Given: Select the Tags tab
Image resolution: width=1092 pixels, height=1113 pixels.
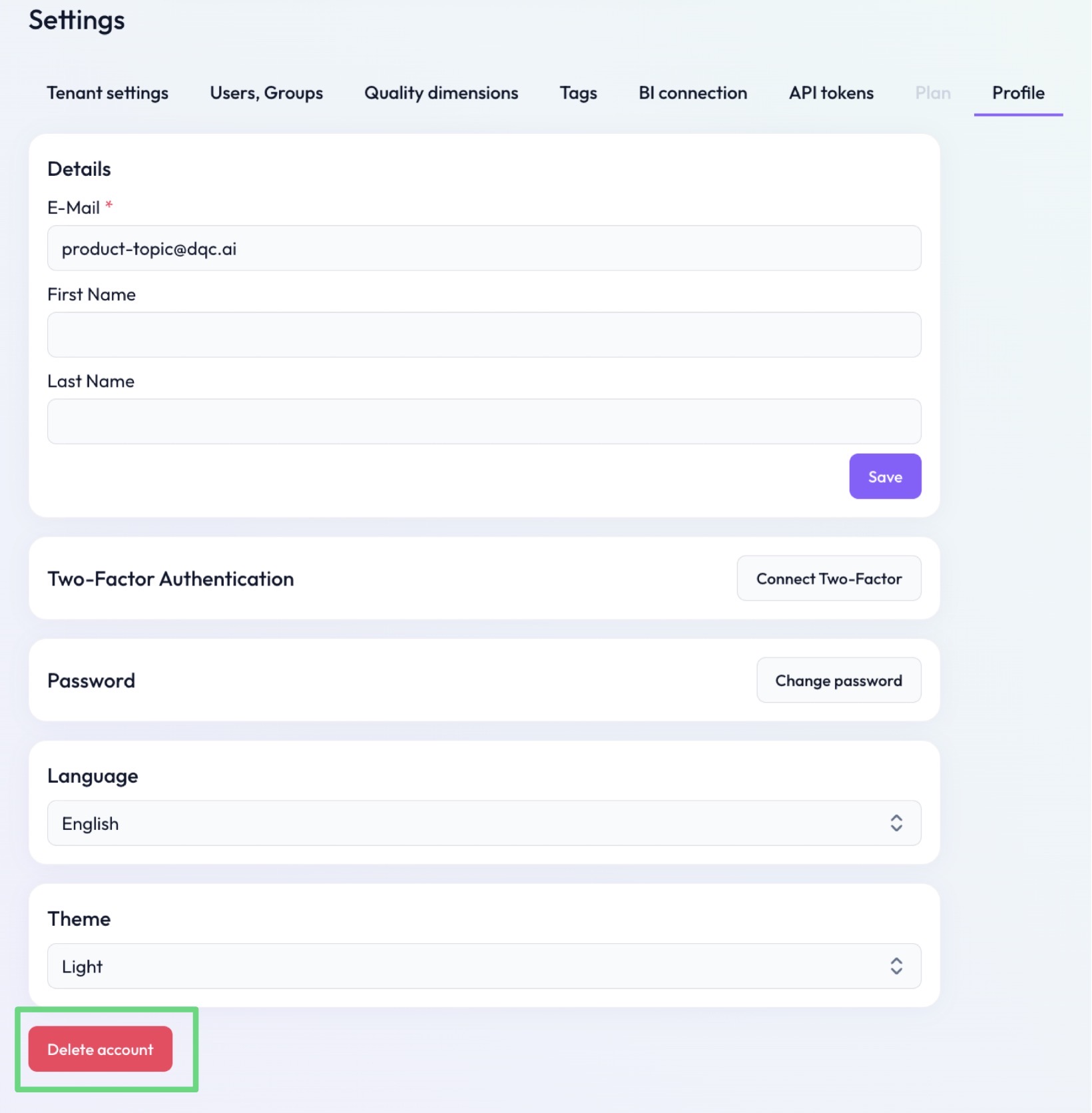Looking at the screenshot, I should (578, 93).
